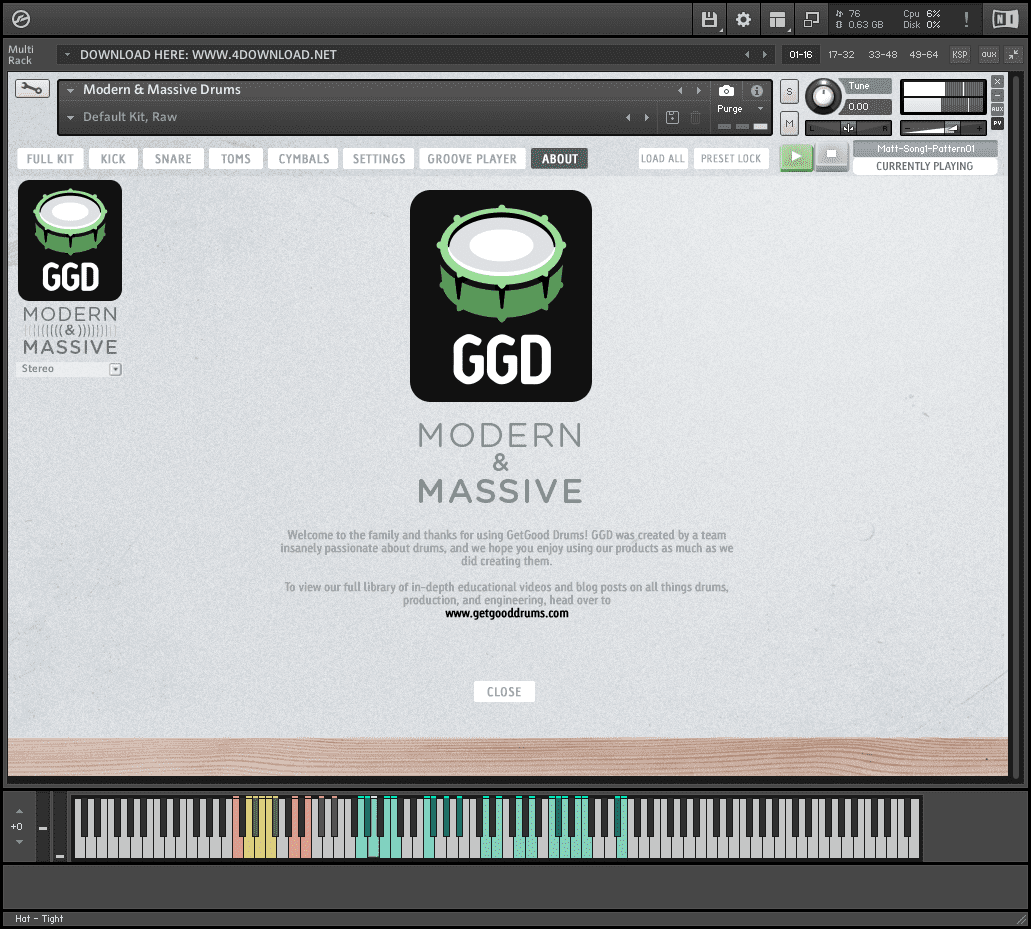
Task: Open www.getgooddrums.com link
Action: click(507, 613)
